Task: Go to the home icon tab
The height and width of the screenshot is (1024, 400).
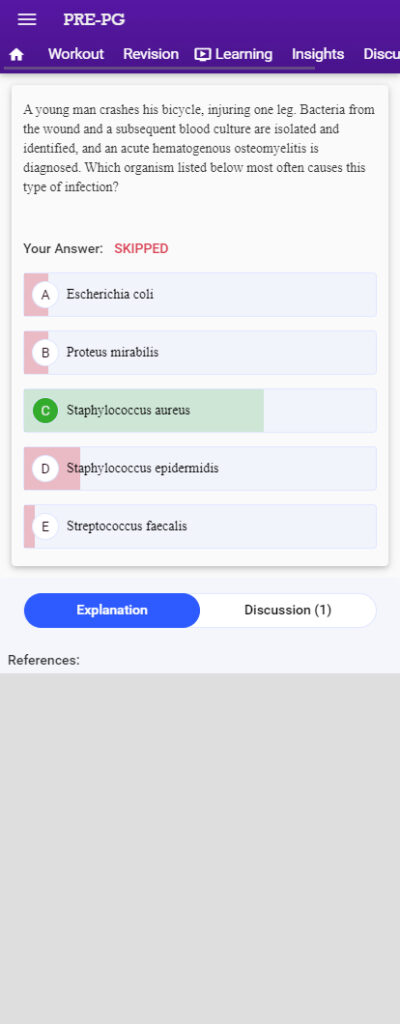Action: click(16, 55)
